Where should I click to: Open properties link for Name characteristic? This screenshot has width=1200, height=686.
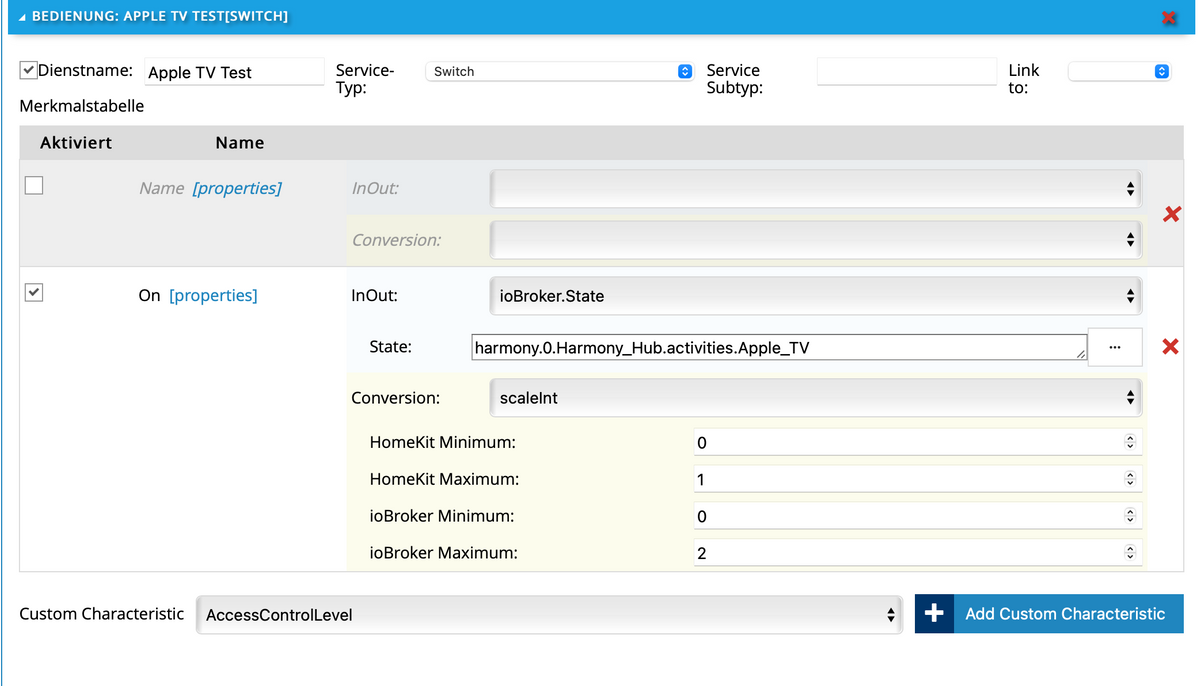click(x=237, y=188)
